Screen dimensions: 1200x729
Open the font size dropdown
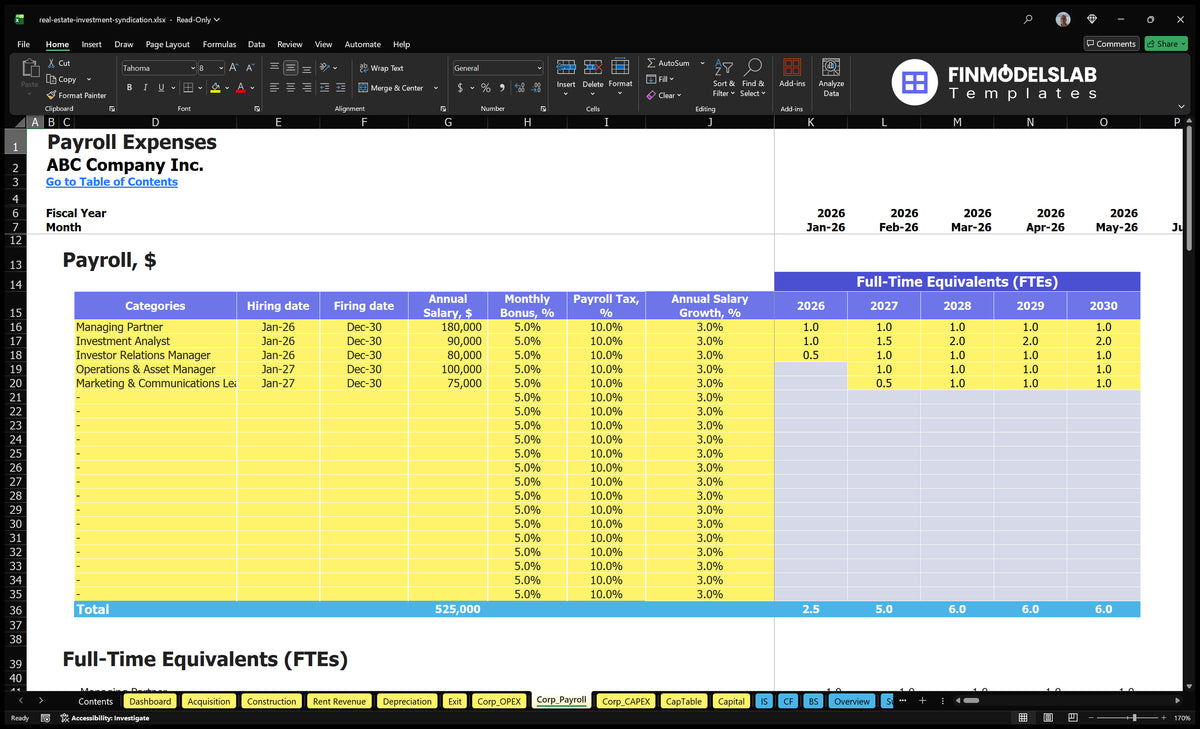(x=220, y=68)
